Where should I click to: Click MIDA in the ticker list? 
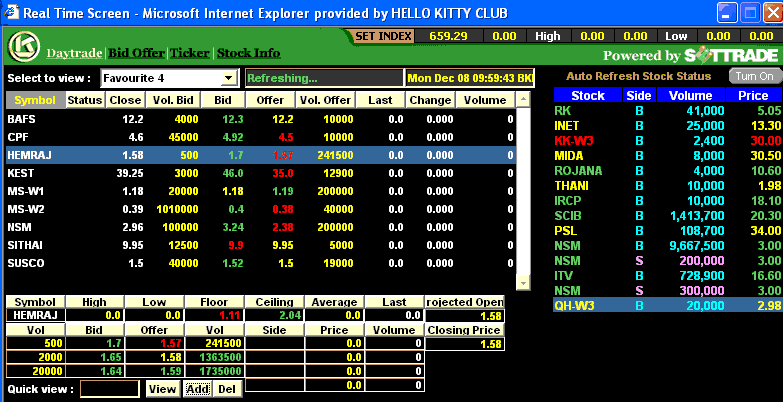[x=569, y=156]
